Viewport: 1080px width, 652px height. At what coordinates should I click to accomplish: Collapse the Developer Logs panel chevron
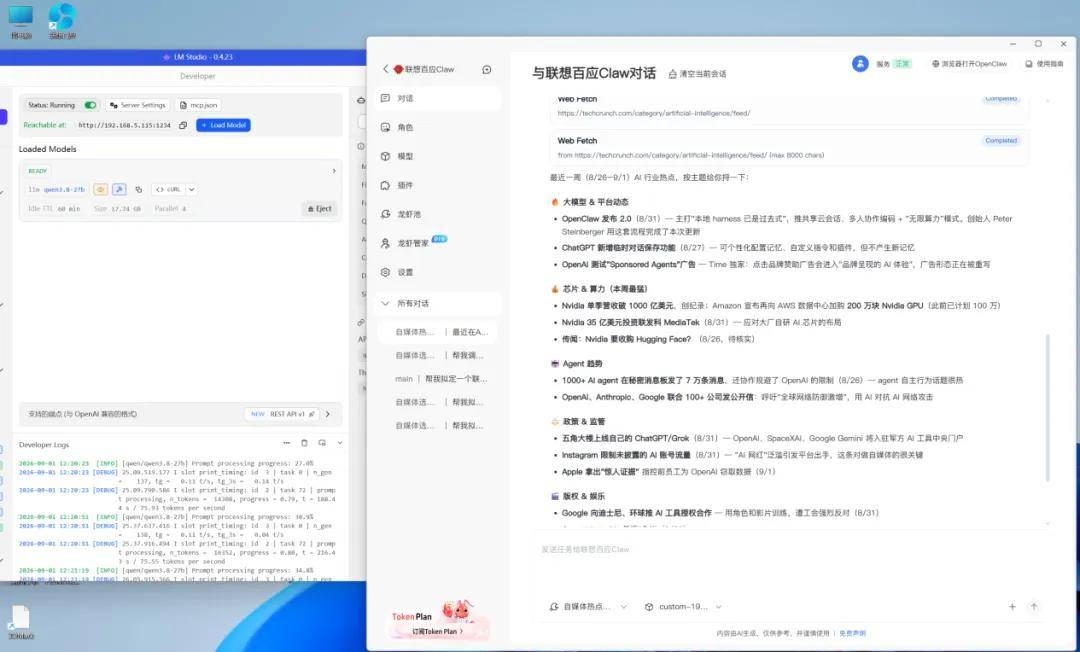[x=340, y=443]
